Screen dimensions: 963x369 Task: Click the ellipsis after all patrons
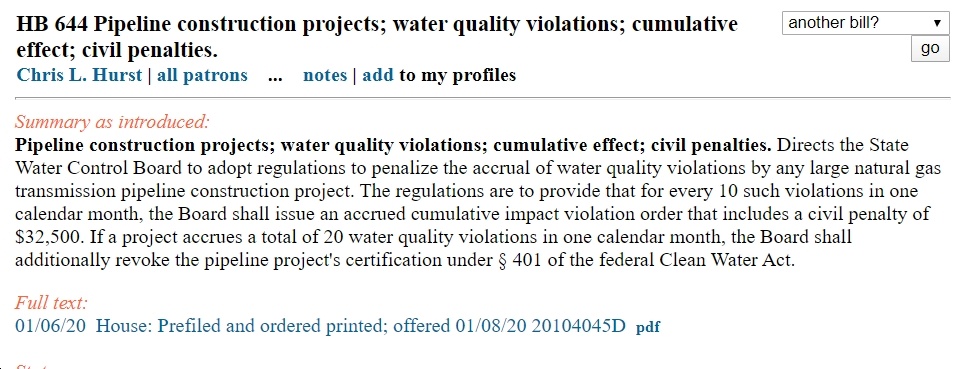click(275, 76)
